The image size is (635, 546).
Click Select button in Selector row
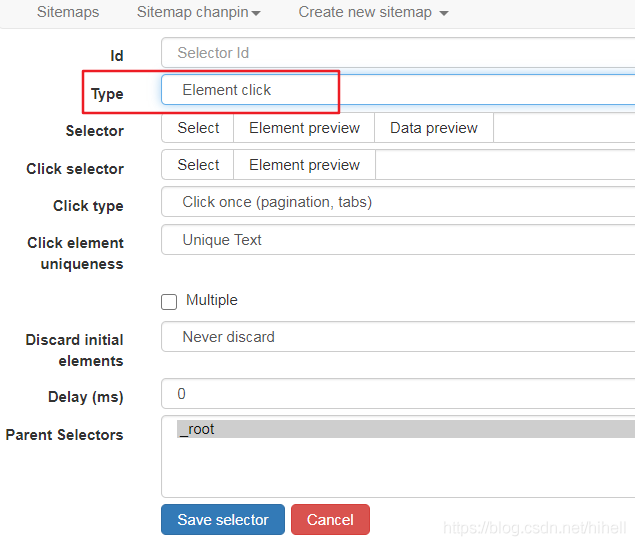pyautogui.click(x=198, y=128)
